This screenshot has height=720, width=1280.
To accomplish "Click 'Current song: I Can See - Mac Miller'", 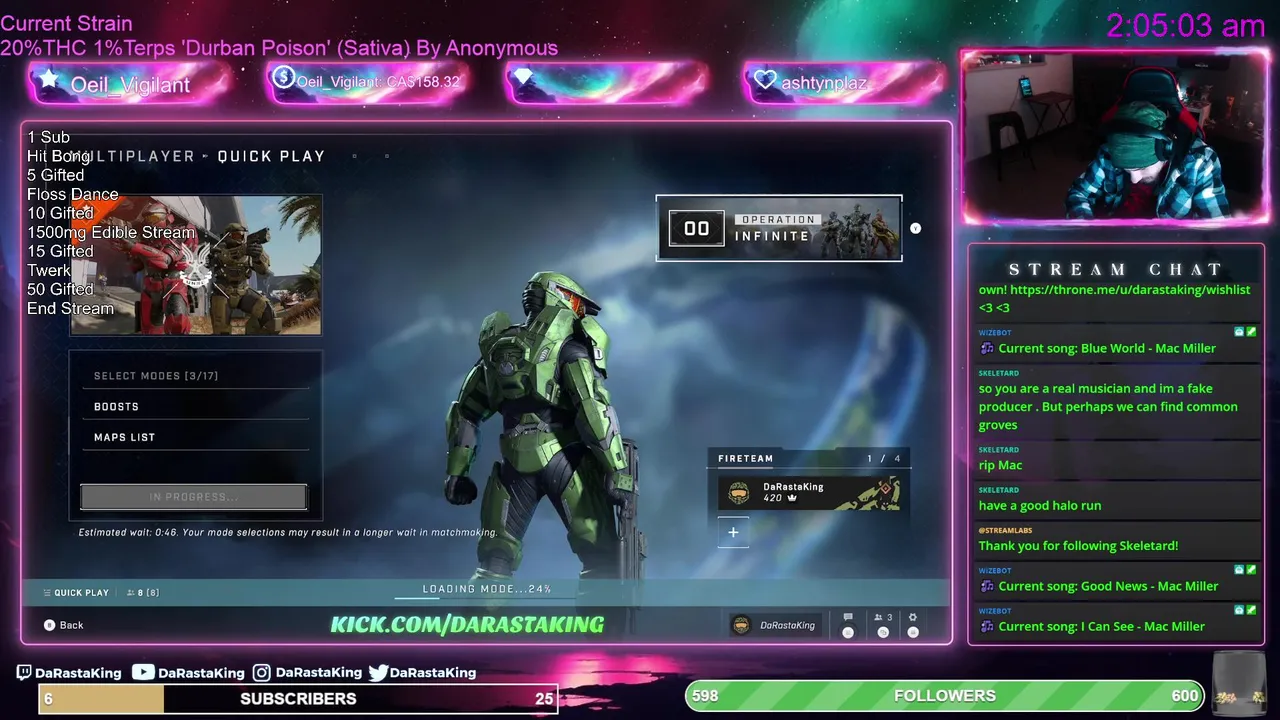I will pyautogui.click(x=1101, y=626).
